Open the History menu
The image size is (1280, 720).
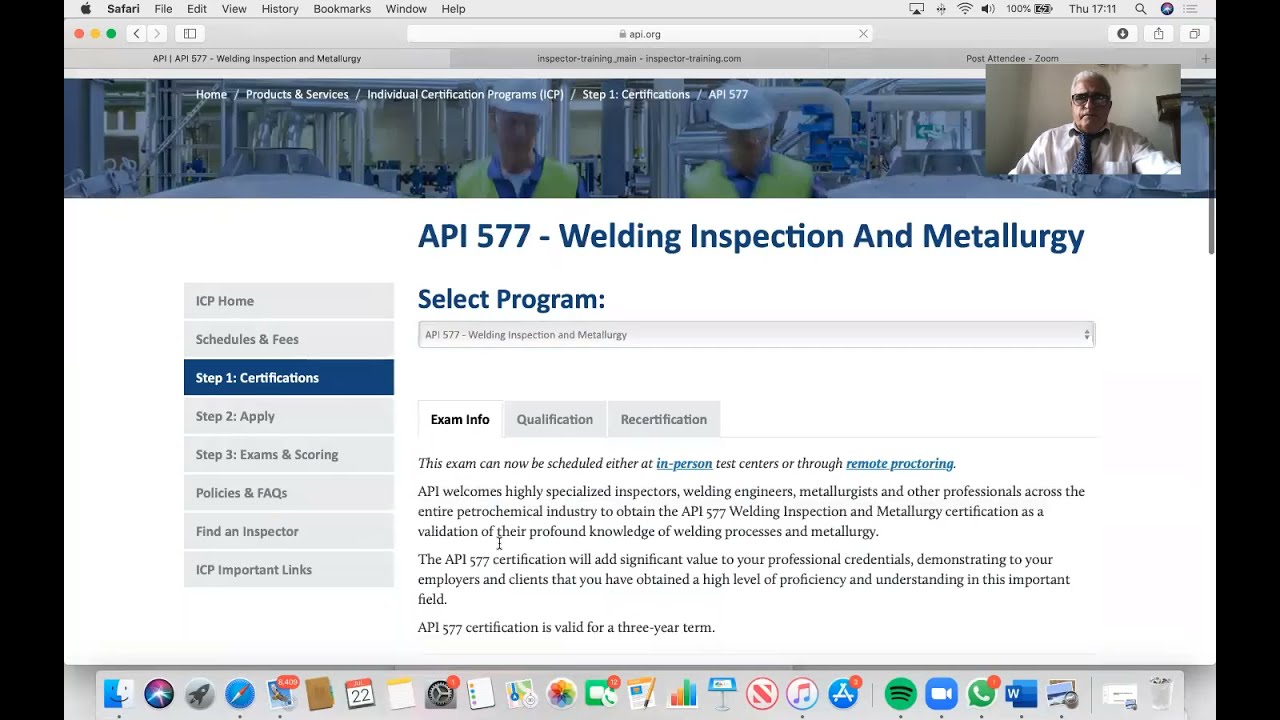(280, 9)
